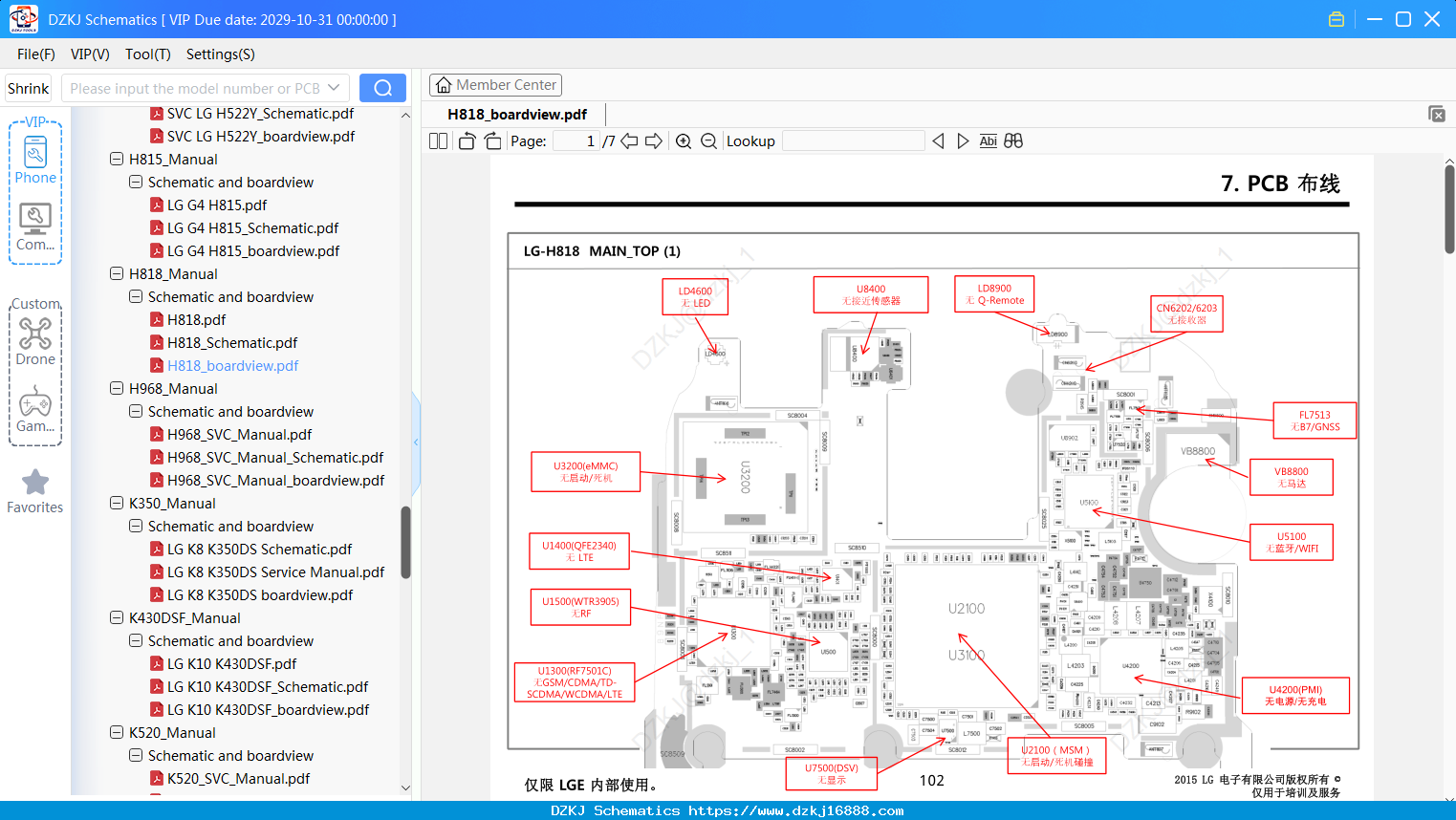Click the file tree vertical scrollbar thumb
This screenshot has width=1456, height=820.
405,542
